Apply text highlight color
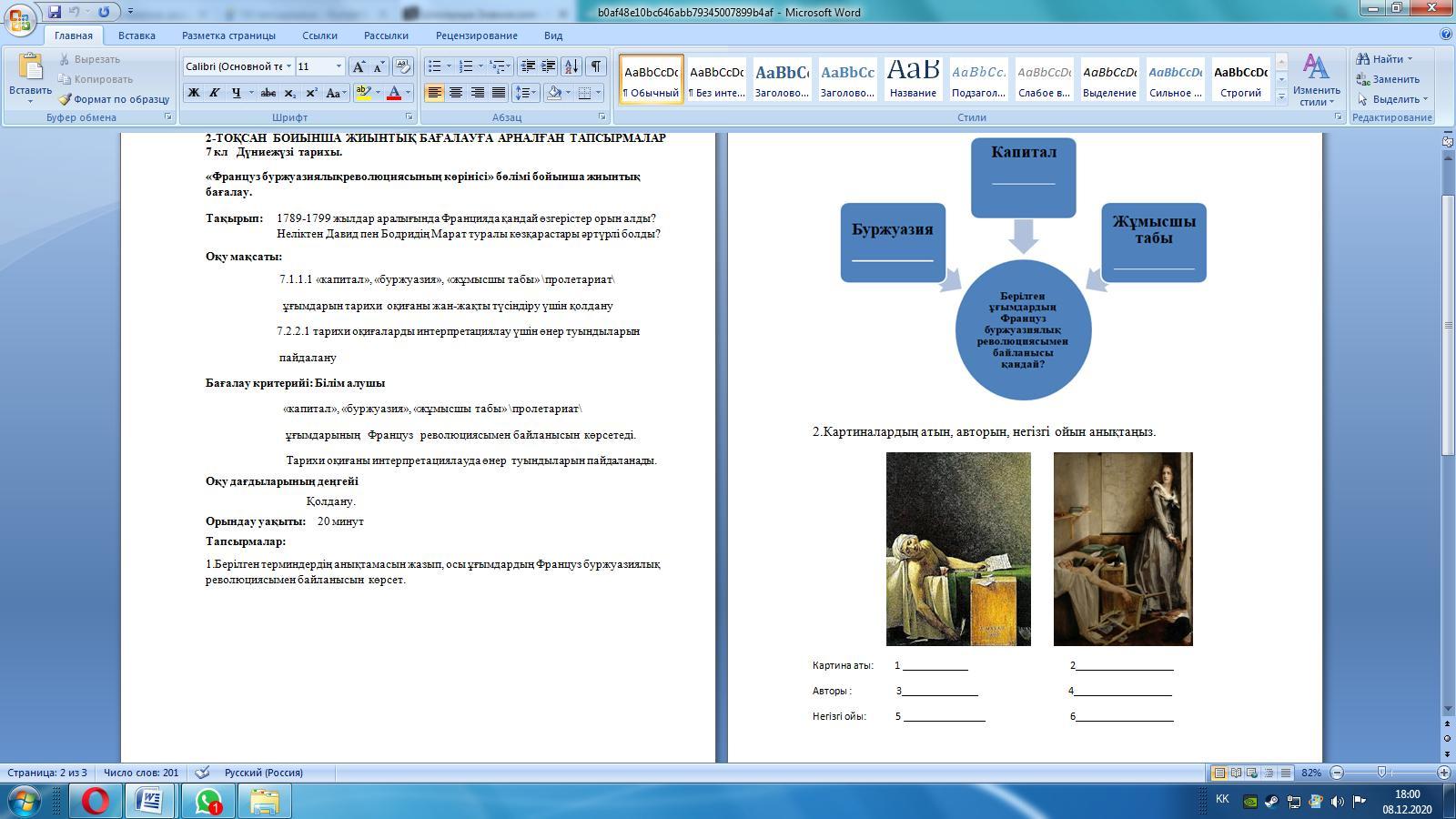 click(363, 93)
